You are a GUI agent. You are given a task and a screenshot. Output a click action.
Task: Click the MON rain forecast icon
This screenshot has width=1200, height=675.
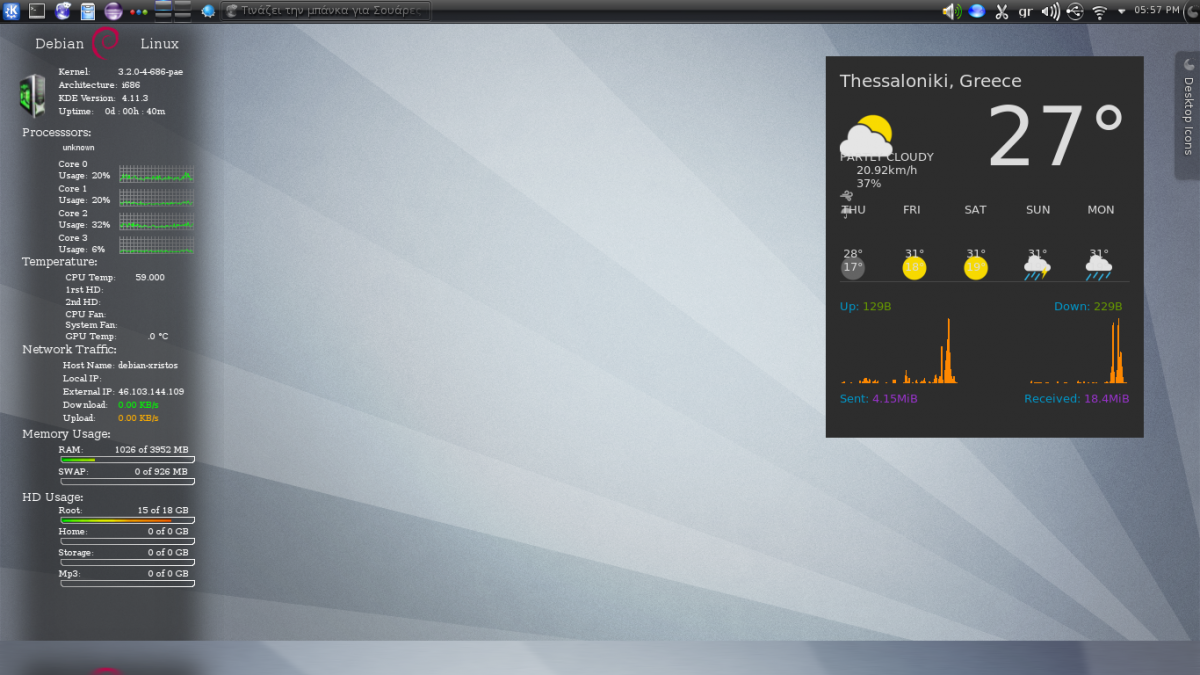(x=1099, y=268)
